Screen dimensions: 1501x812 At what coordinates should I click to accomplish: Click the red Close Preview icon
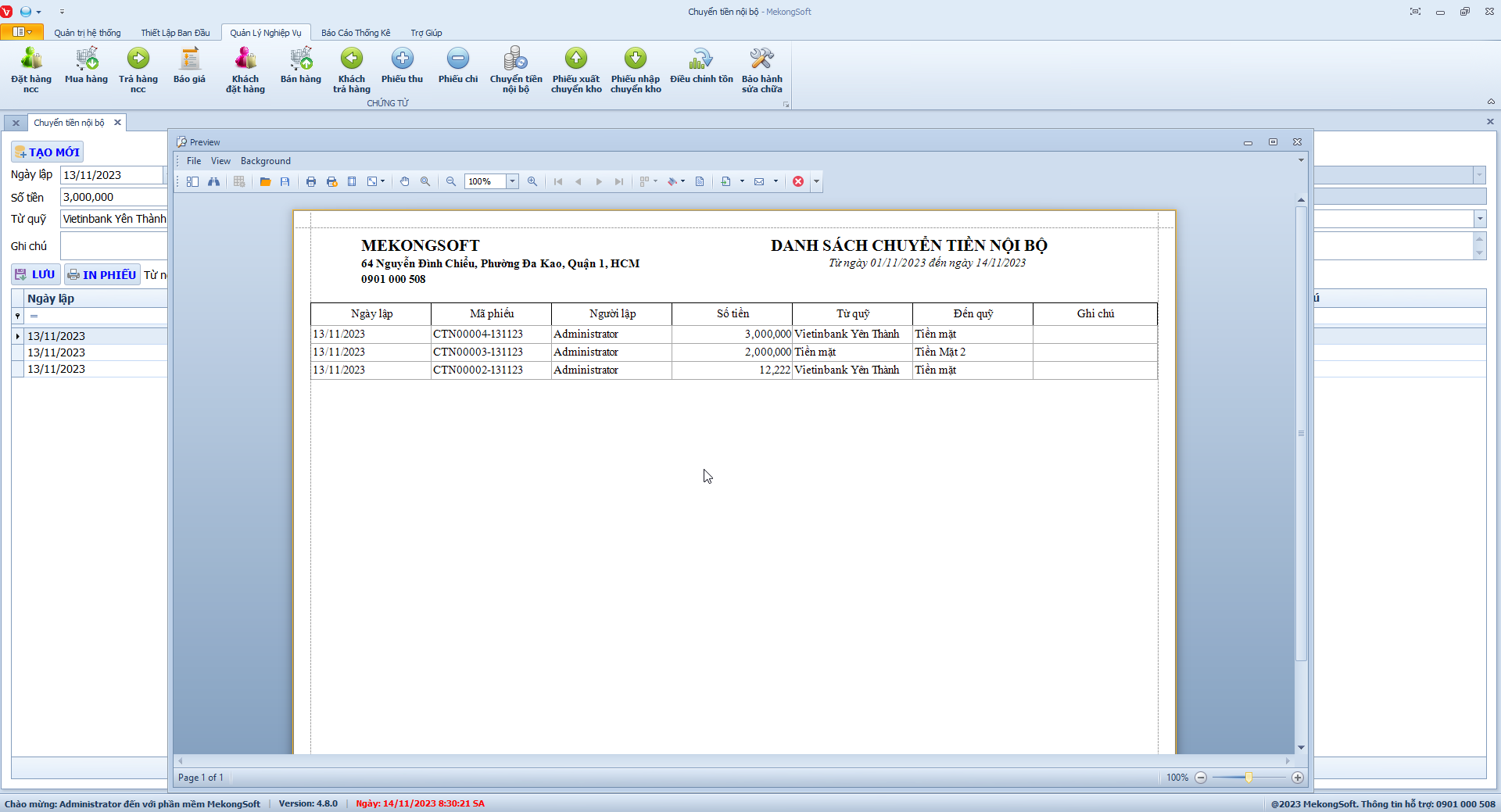coord(798,181)
